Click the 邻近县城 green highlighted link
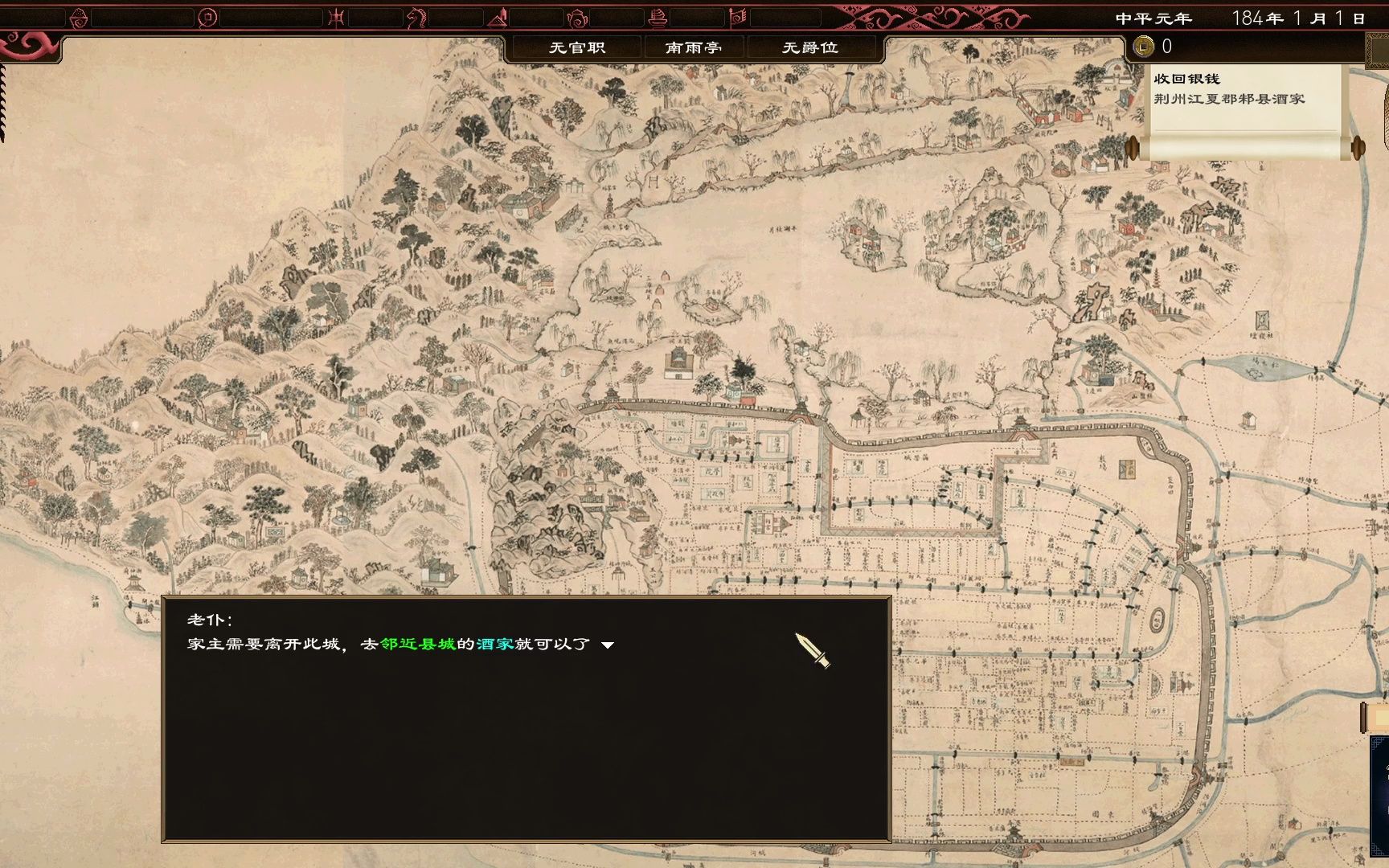1389x868 pixels. [x=418, y=644]
